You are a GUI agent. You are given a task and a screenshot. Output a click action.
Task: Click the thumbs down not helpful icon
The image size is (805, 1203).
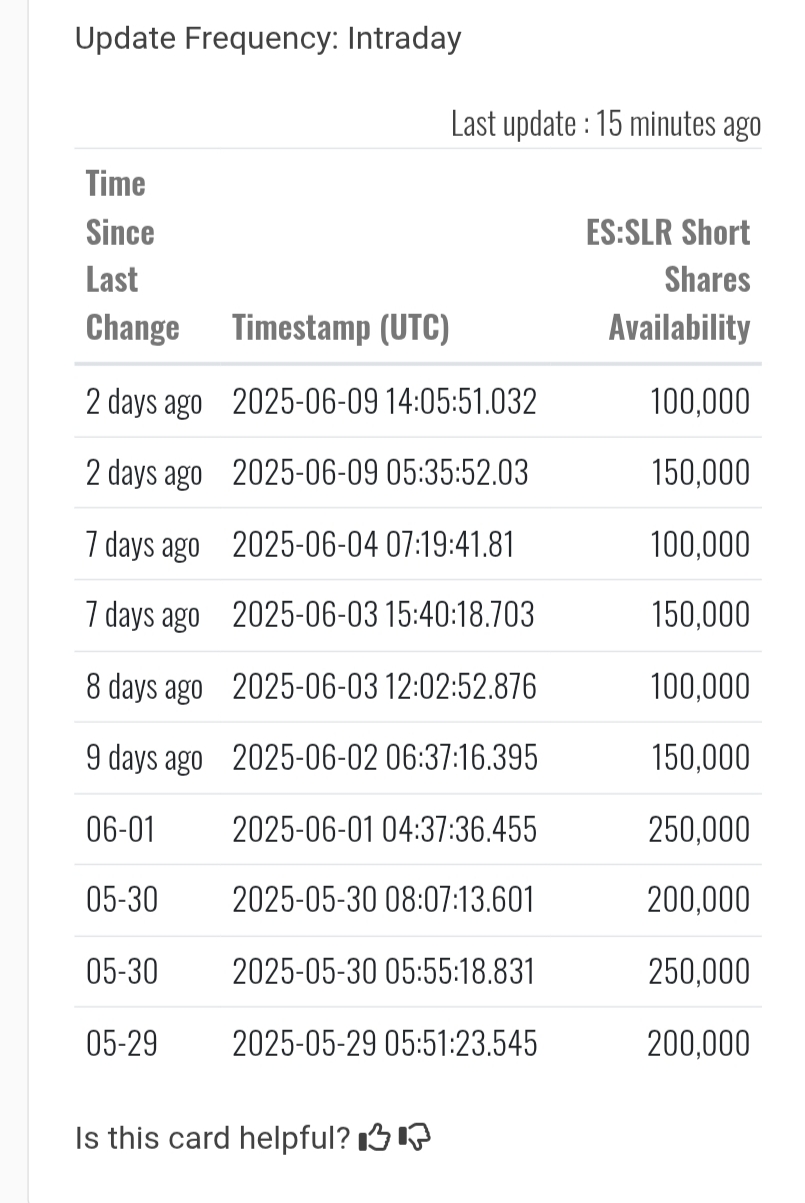click(415, 1137)
